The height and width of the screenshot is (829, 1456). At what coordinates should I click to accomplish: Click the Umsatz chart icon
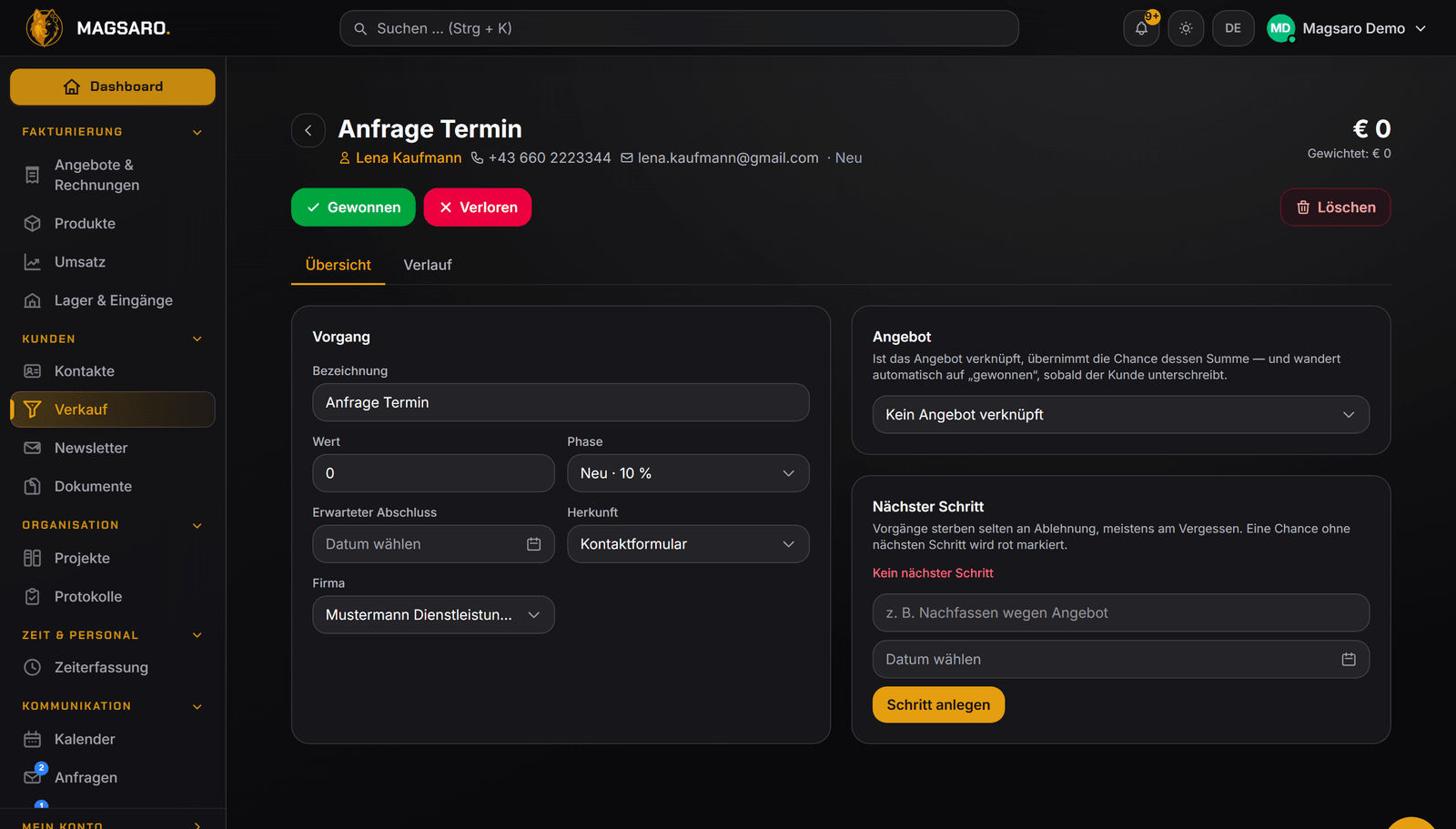(x=33, y=262)
